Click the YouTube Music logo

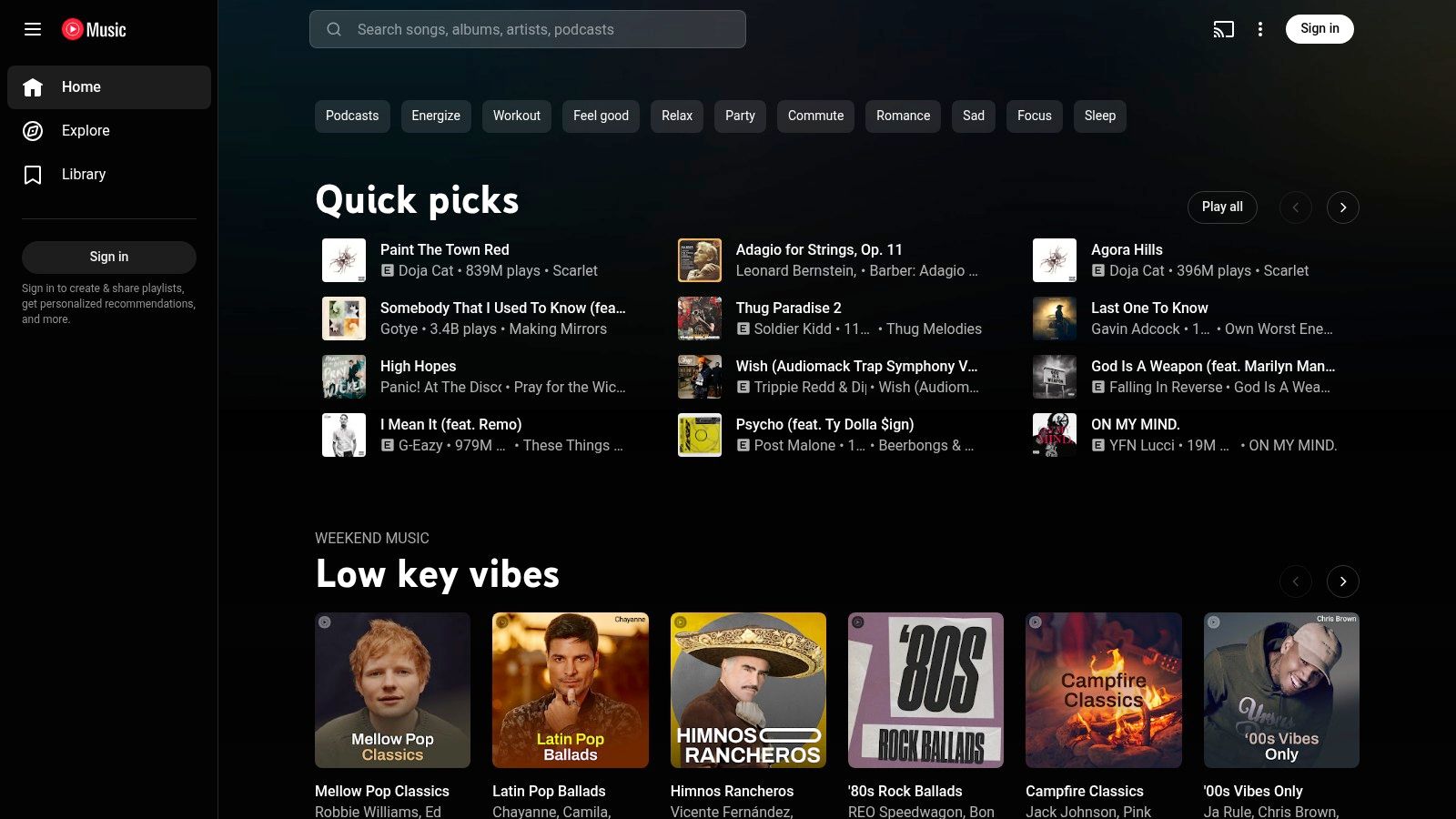click(x=96, y=28)
